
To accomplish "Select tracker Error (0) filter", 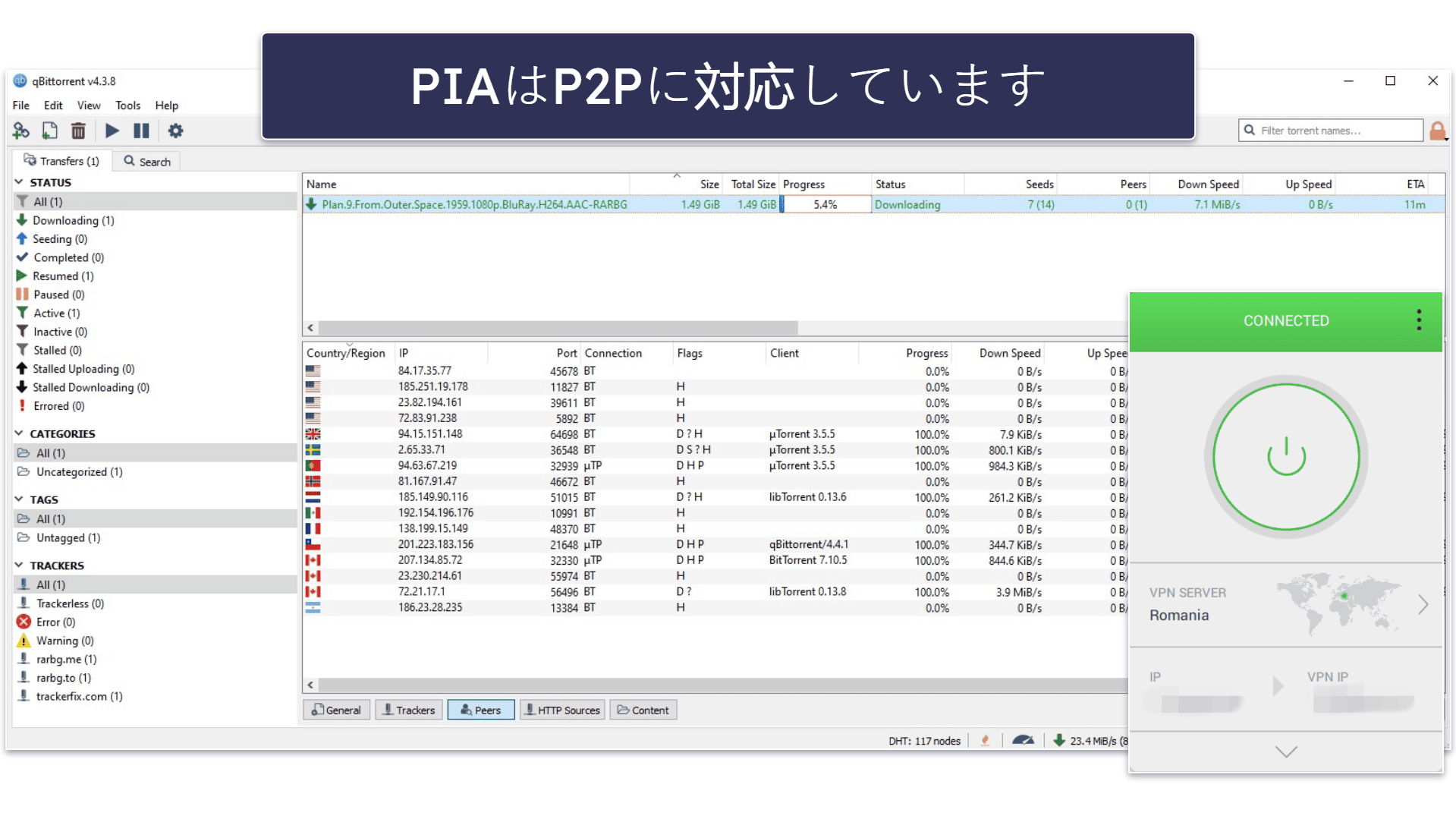I will click(55, 622).
